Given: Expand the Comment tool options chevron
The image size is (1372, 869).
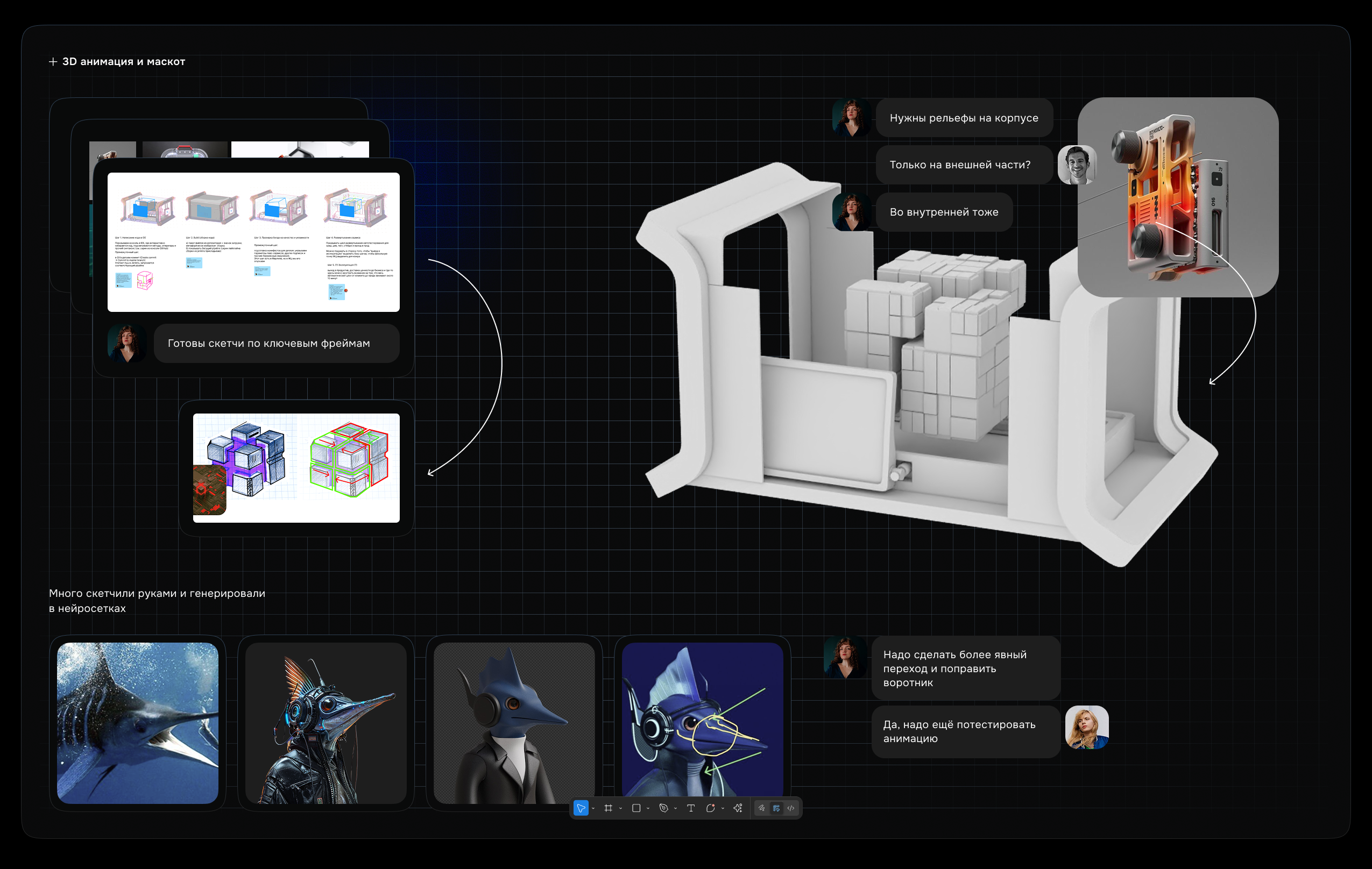Looking at the screenshot, I should tap(723, 809).
